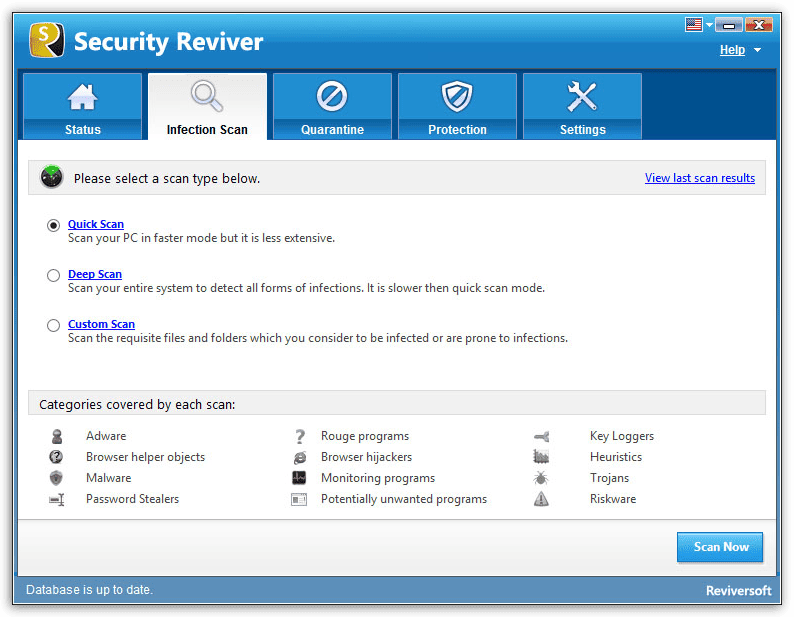Click the Potentially unwanted programs icon
Image resolution: width=794 pixels, height=617 pixels.
click(299, 499)
